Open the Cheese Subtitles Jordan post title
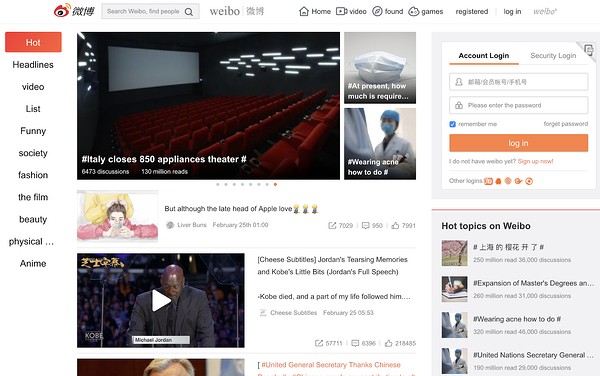The image size is (600, 376). click(x=332, y=266)
